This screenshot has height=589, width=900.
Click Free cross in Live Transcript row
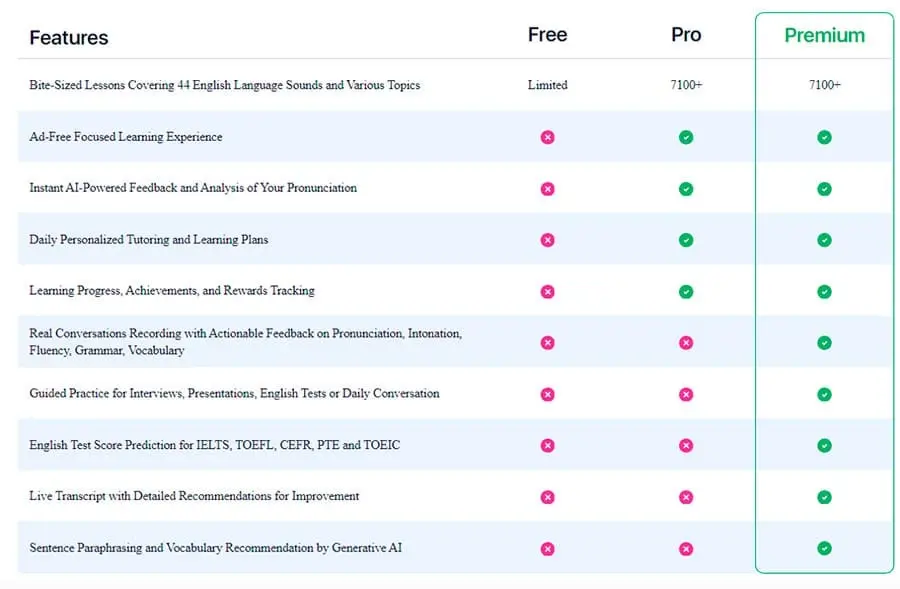[x=548, y=497]
